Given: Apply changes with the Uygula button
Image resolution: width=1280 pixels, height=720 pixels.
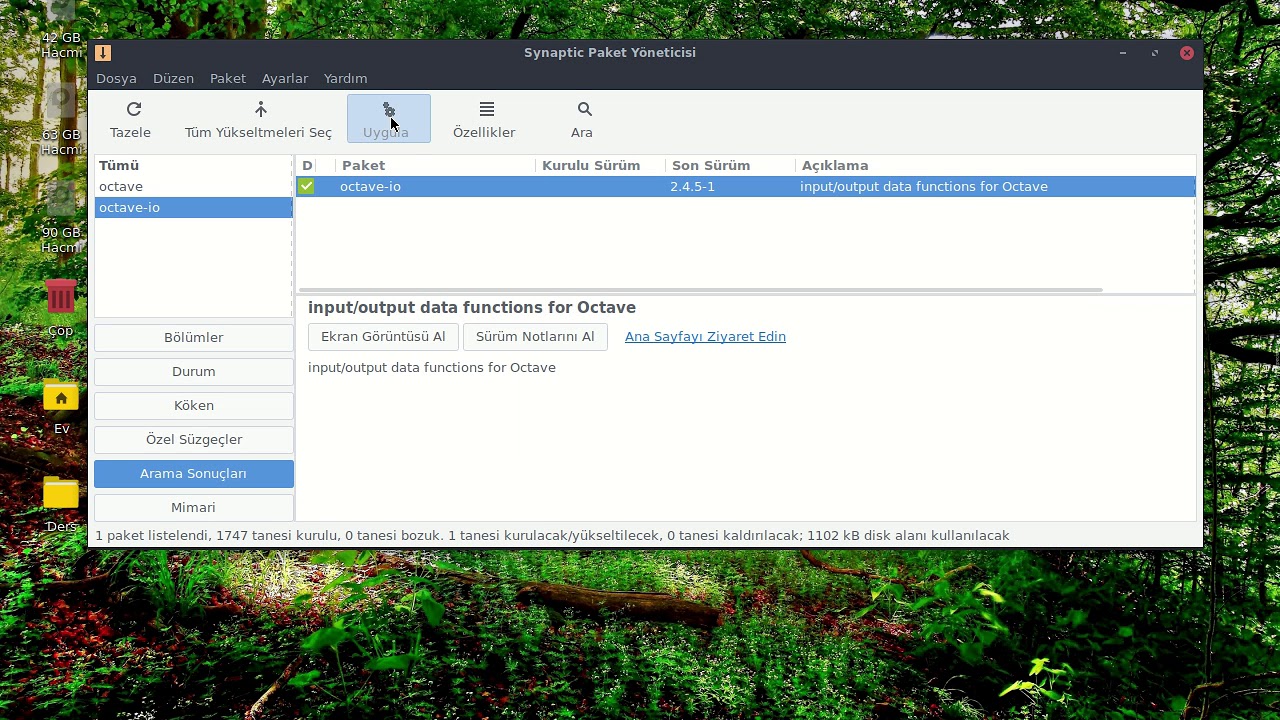Looking at the screenshot, I should [x=389, y=119].
